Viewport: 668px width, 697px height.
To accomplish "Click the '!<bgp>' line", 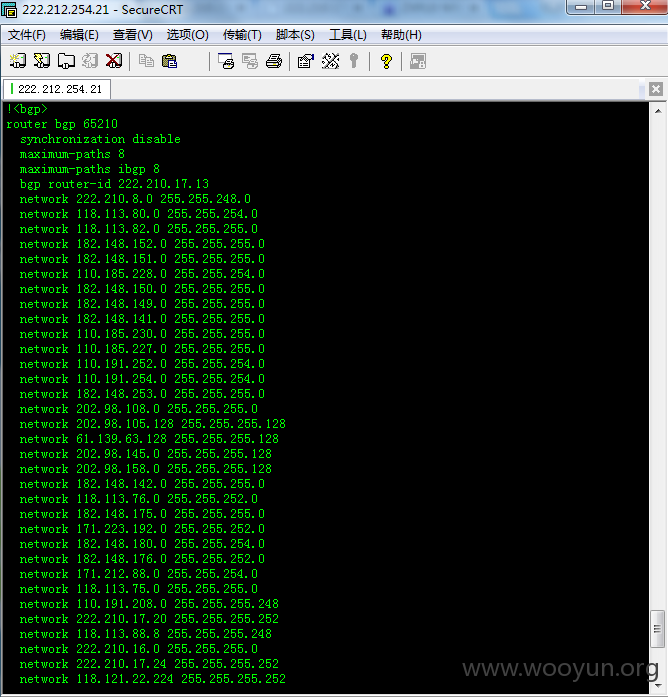I will coord(27,108).
